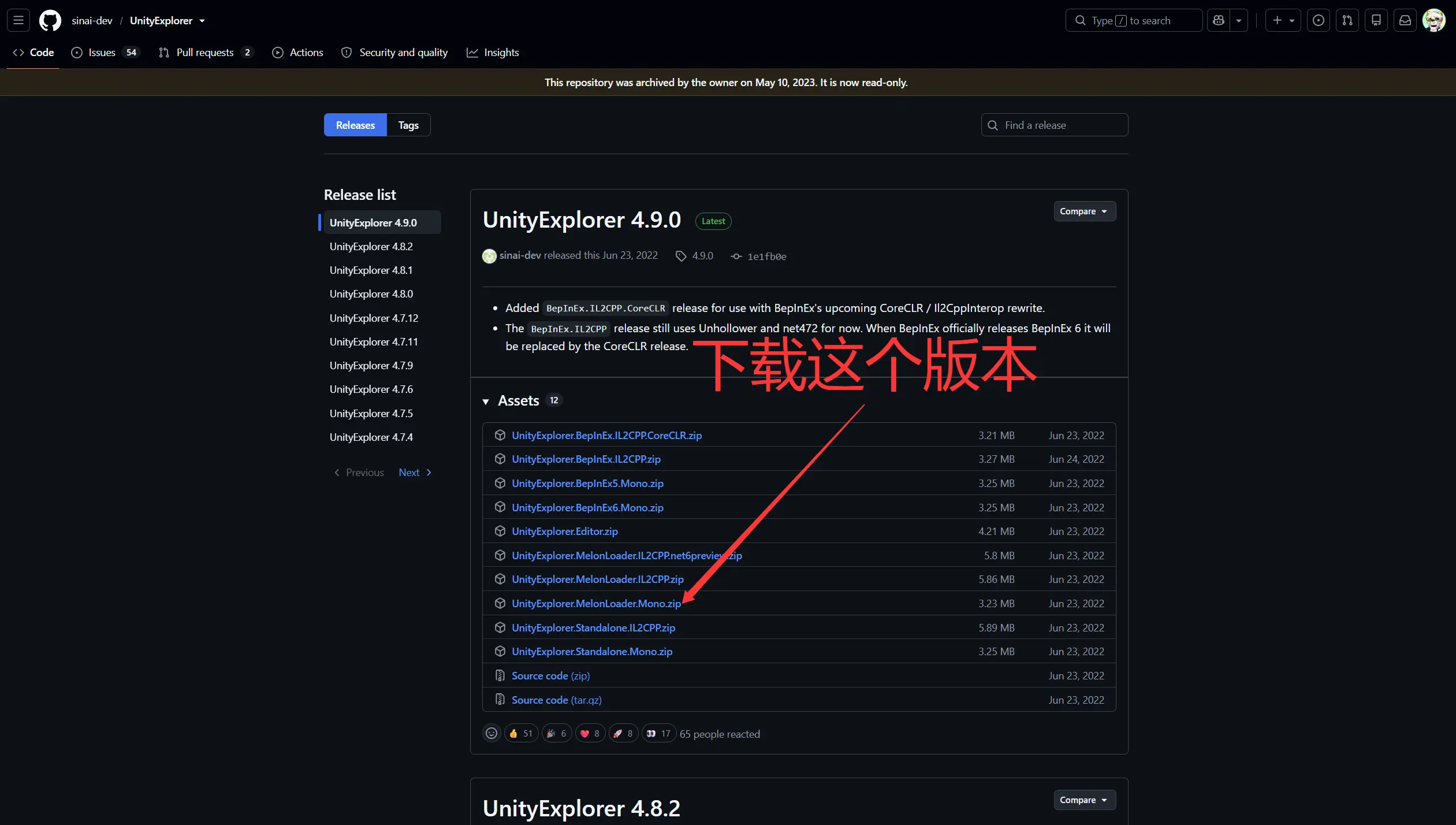Click the commit icon next to 1e1fb0e
This screenshot has width=1456, height=825.
tap(736, 257)
